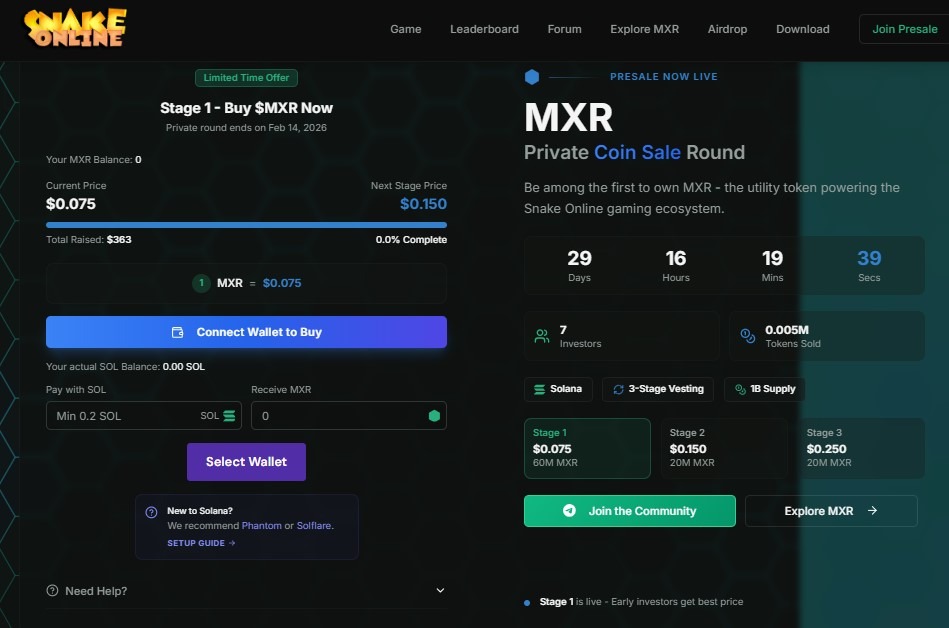Click the green MXR hexagon icon
The width and height of the screenshot is (949, 628).
click(434, 416)
